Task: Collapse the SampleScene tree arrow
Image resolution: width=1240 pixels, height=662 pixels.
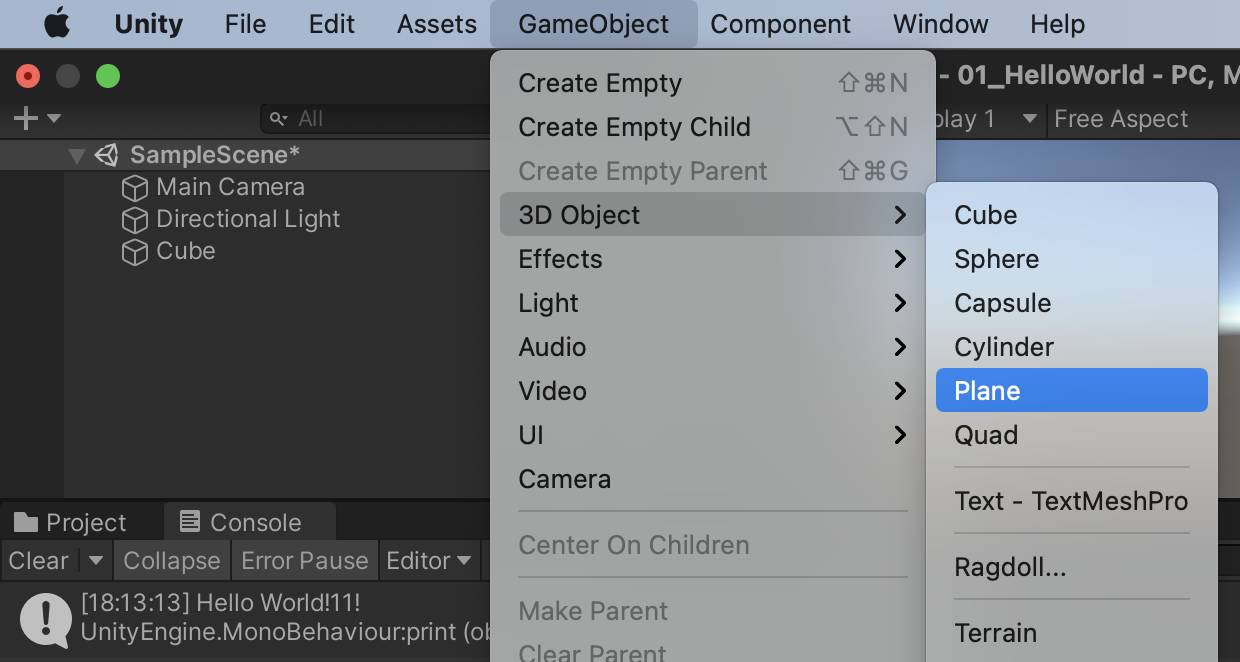Action: point(77,156)
